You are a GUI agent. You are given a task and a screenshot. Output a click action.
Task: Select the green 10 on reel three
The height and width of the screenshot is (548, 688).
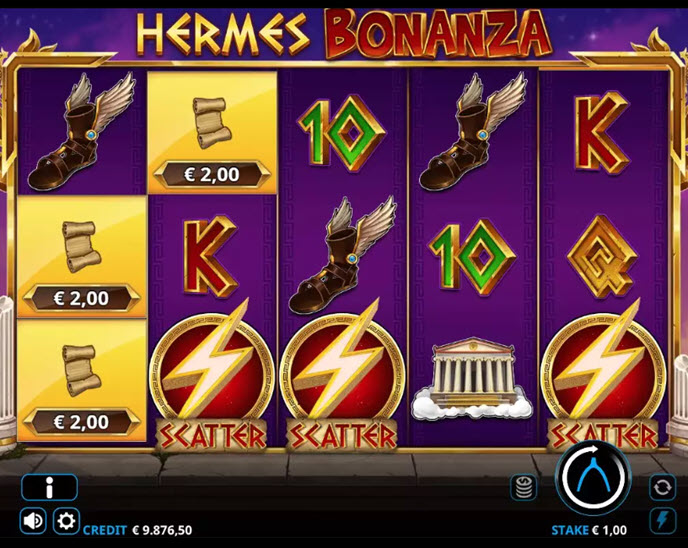pos(341,133)
